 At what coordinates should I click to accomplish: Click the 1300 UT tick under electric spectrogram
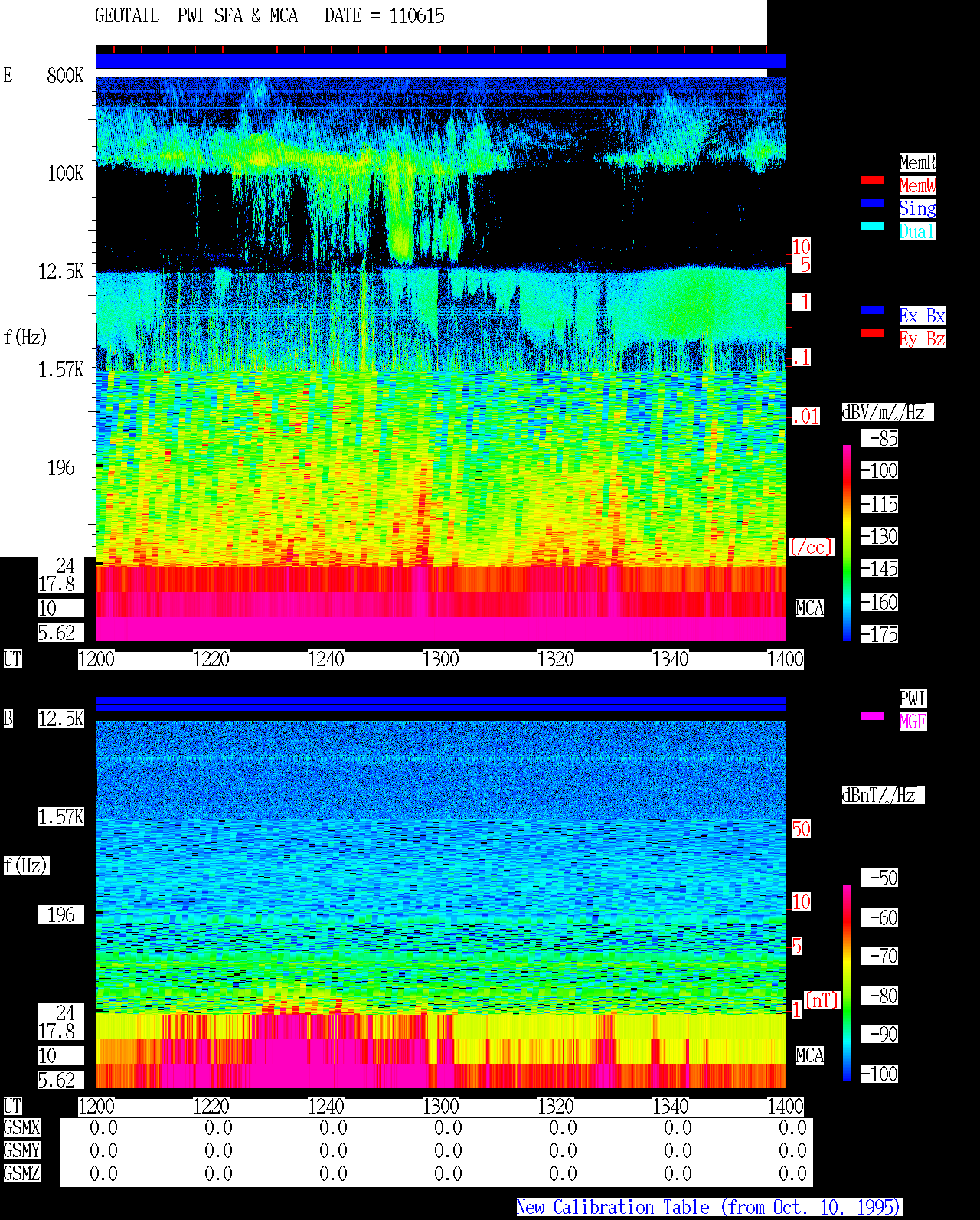440,659
